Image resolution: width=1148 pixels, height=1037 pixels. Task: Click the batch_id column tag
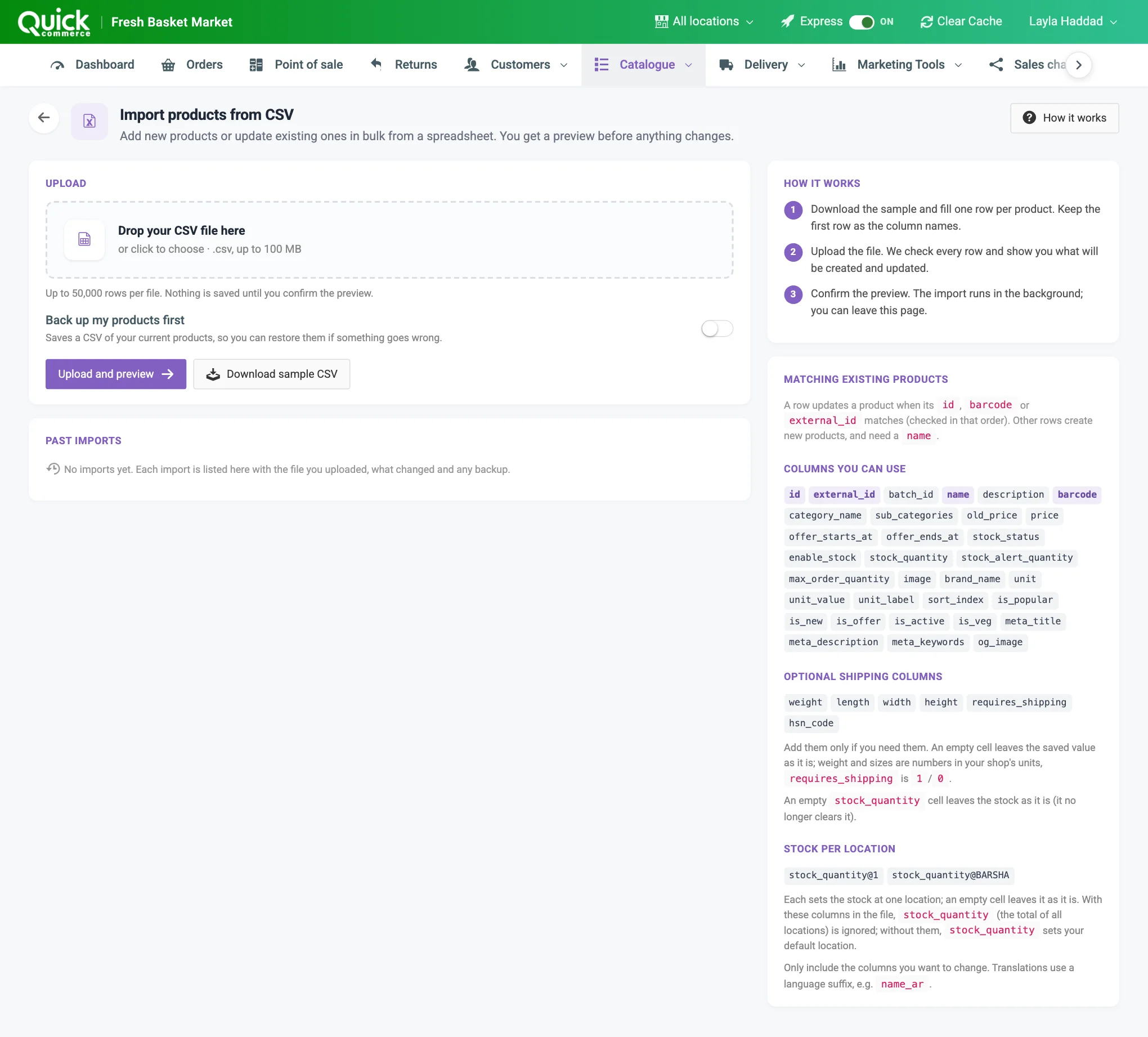click(x=911, y=494)
